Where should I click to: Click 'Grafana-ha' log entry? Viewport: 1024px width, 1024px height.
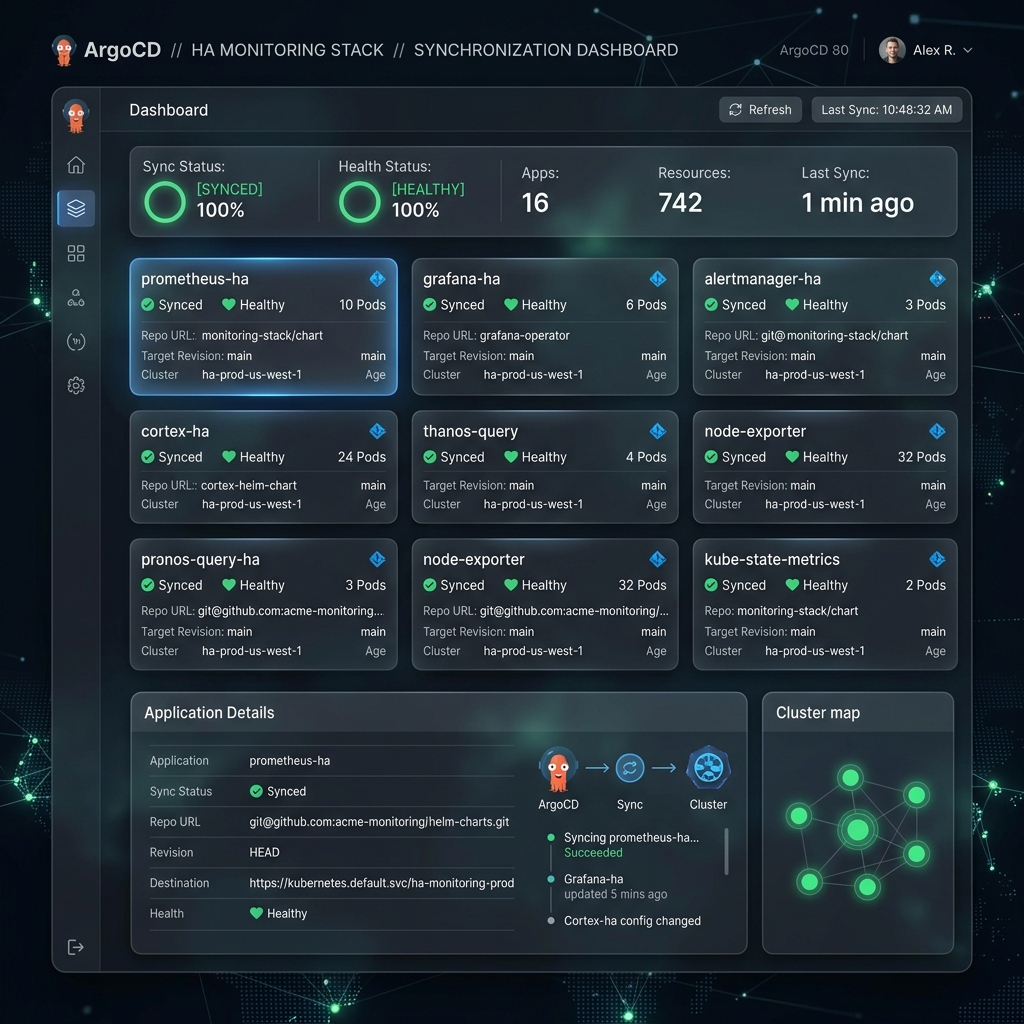(594, 879)
